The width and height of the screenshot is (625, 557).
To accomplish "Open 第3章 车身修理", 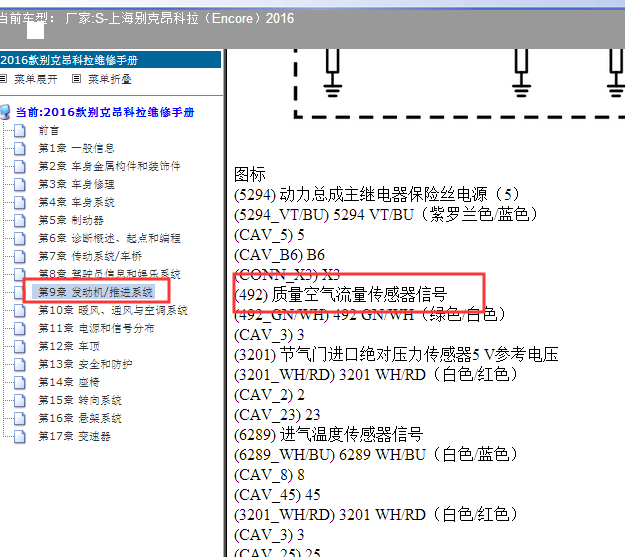I will [x=77, y=184].
